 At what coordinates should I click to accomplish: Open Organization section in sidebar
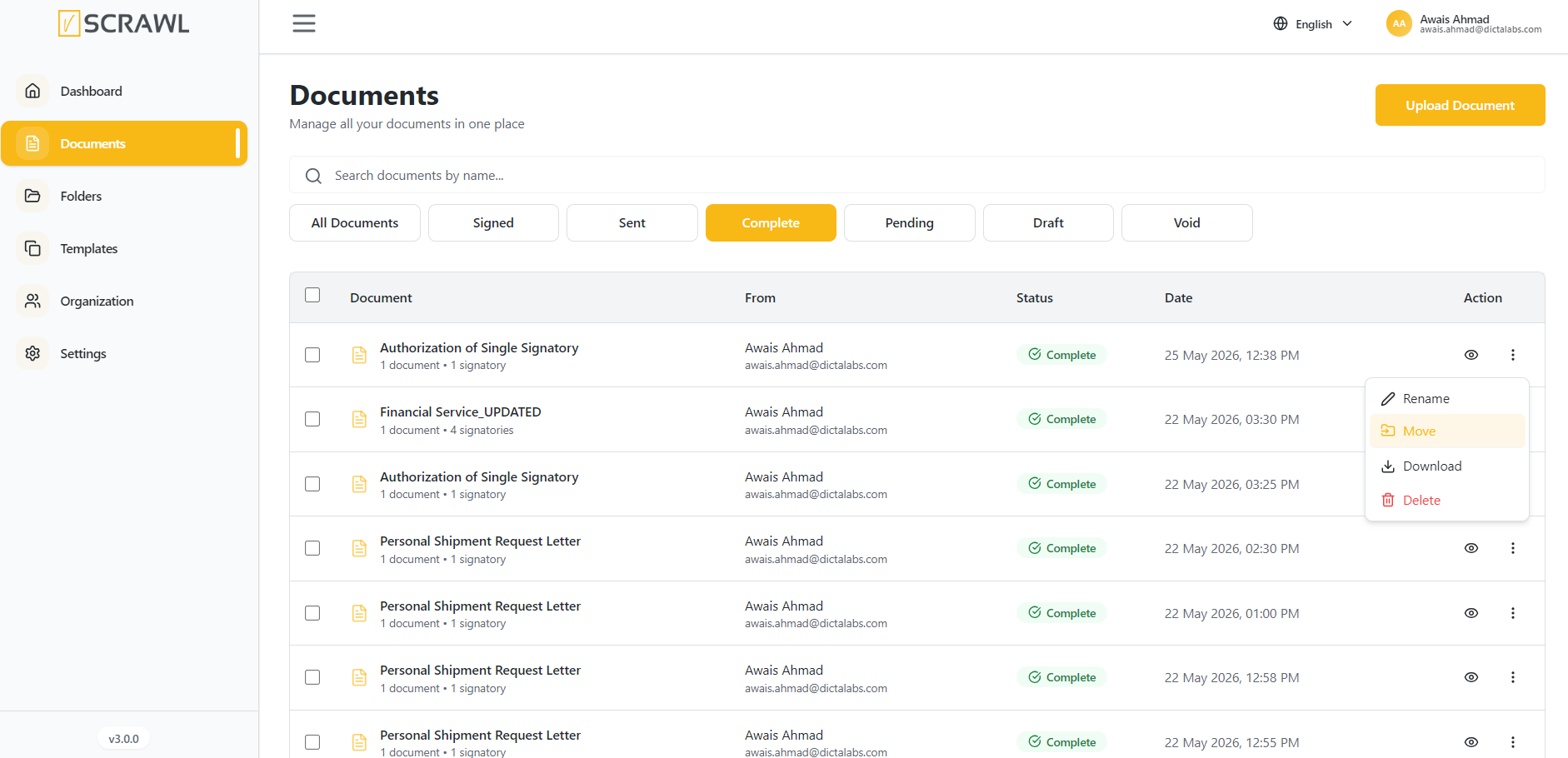pos(124,301)
